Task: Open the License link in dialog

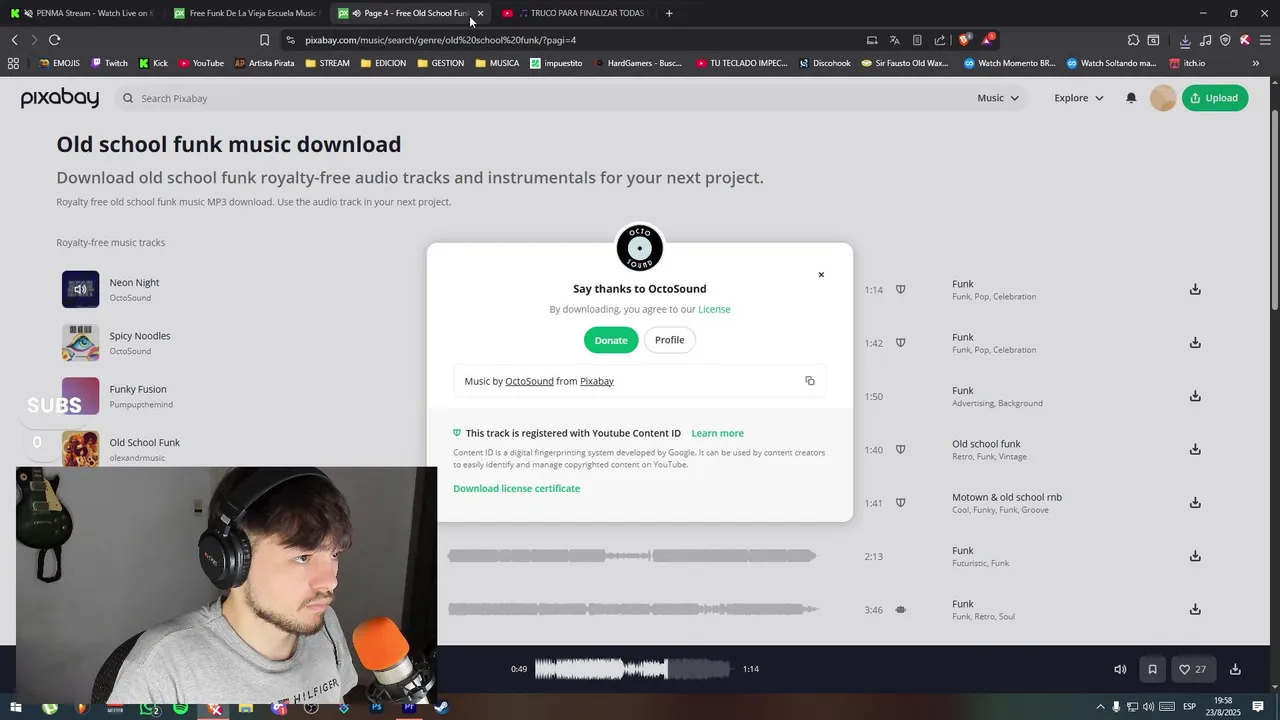Action: coord(714,309)
